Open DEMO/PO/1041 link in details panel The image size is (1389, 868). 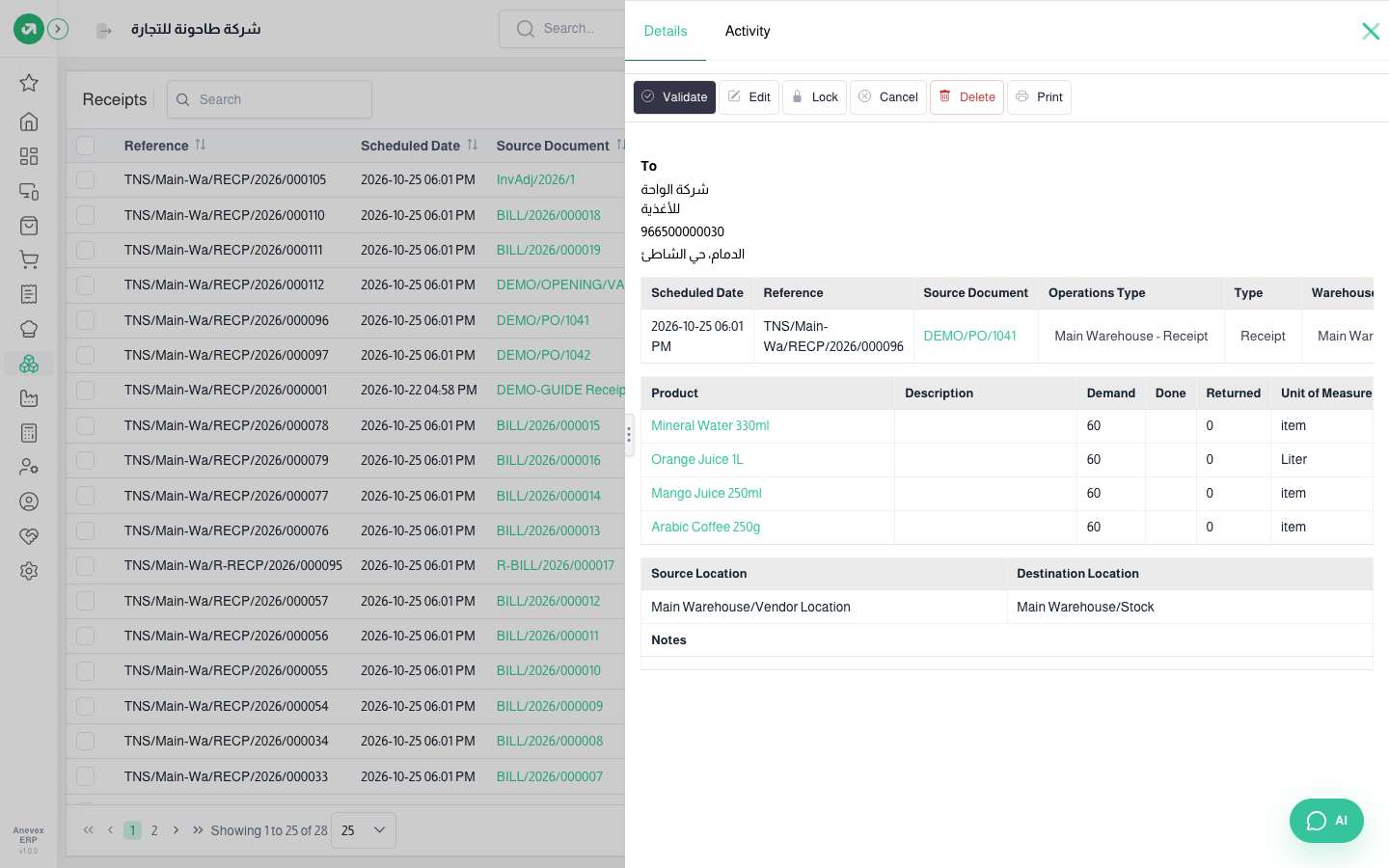(969, 336)
